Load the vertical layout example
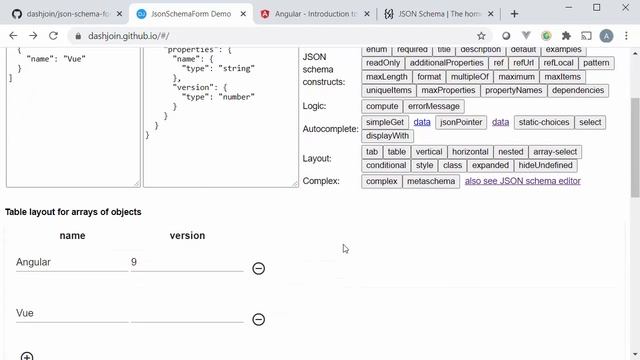640x360 pixels. pyautogui.click(x=429, y=152)
